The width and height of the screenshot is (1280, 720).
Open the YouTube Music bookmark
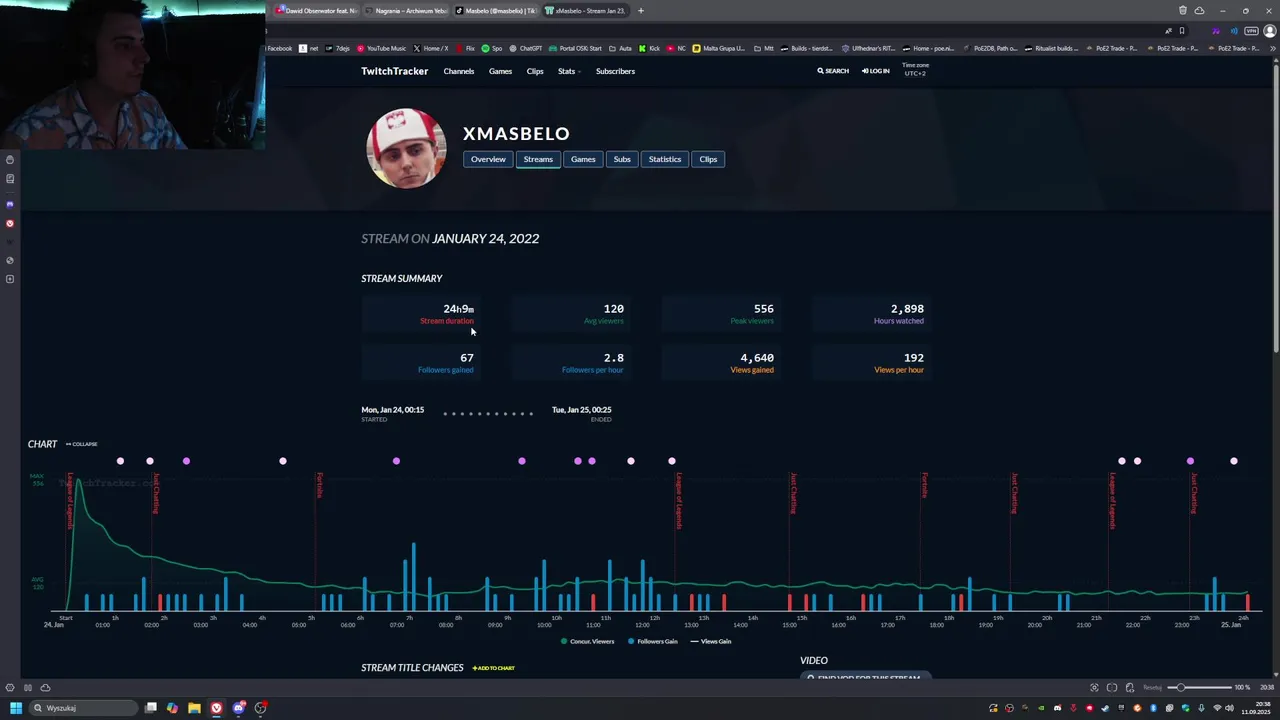(381, 48)
